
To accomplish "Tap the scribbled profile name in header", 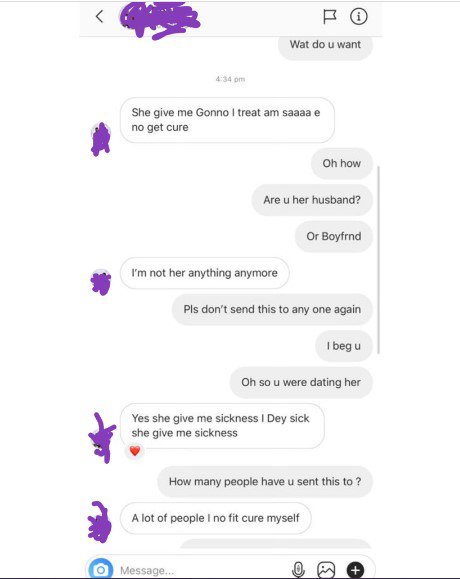I will [x=159, y=20].
